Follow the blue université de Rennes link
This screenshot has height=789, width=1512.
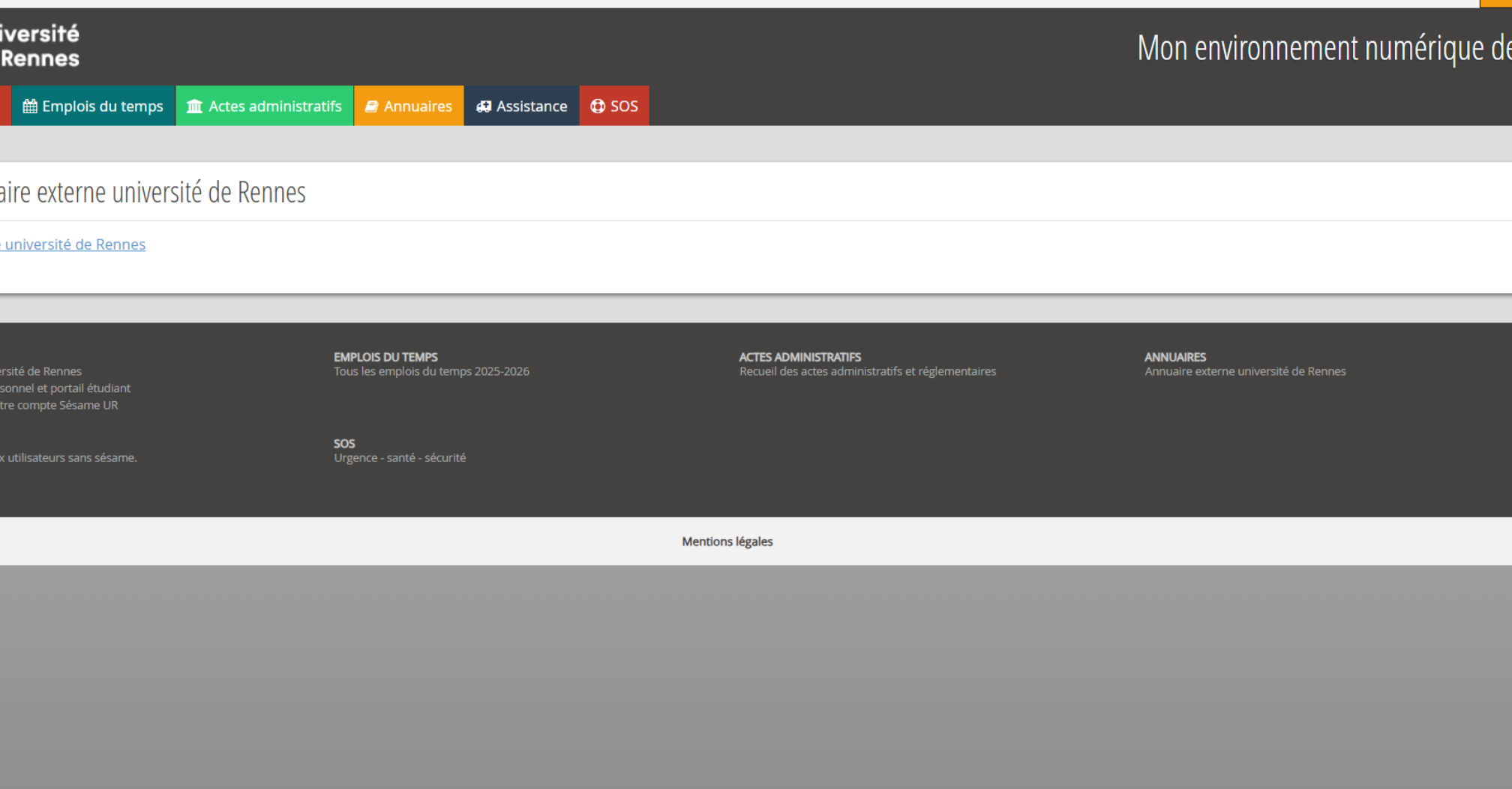[73, 244]
